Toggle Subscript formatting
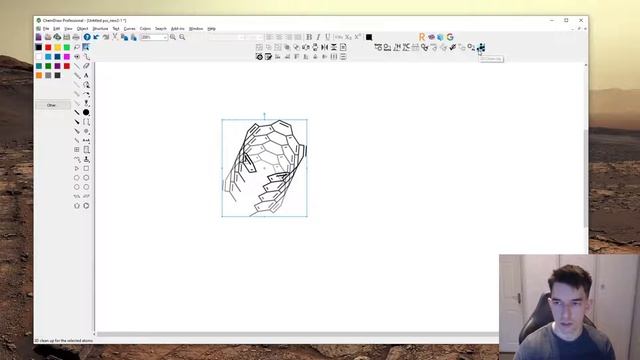 [348, 37]
